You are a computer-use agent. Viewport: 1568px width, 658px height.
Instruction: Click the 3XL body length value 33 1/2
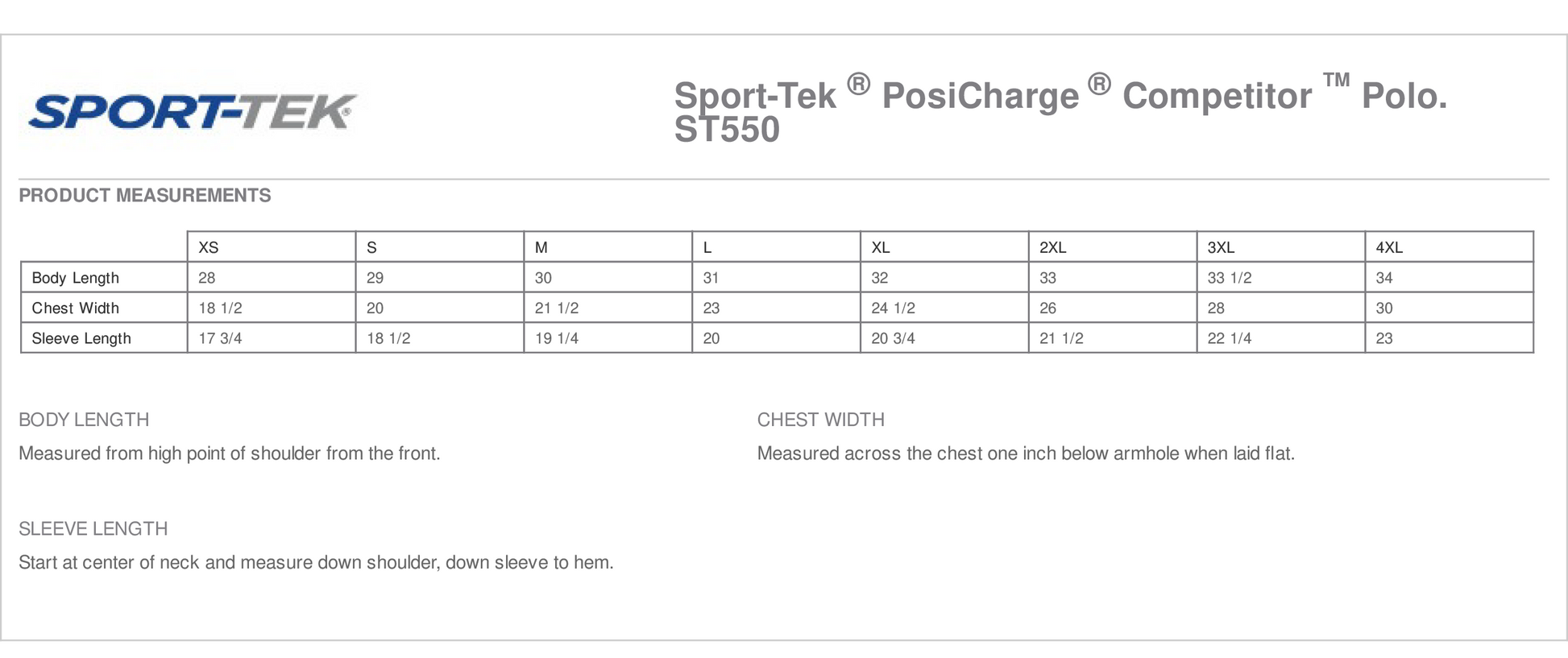pyautogui.click(x=1229, y=278)
